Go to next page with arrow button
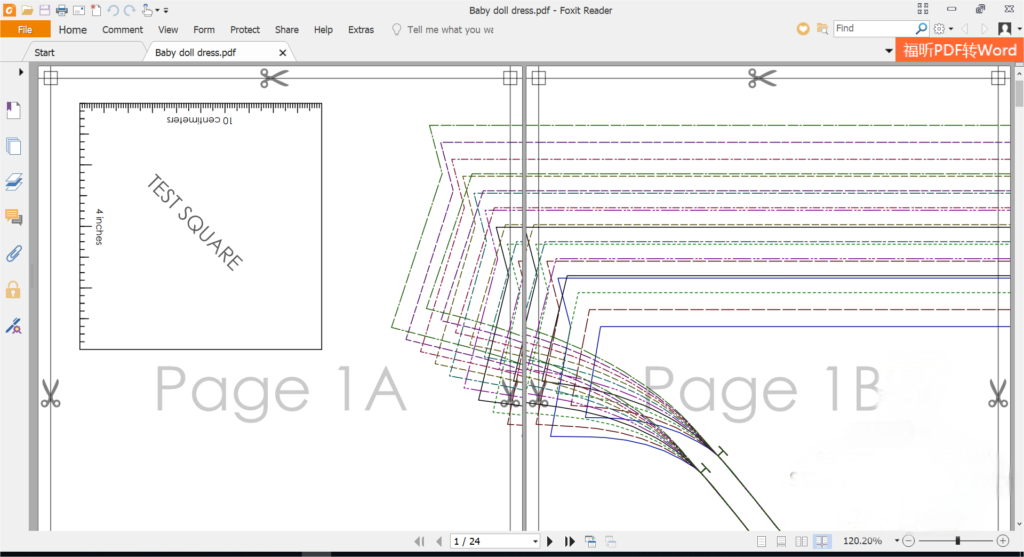 (550, 541)
